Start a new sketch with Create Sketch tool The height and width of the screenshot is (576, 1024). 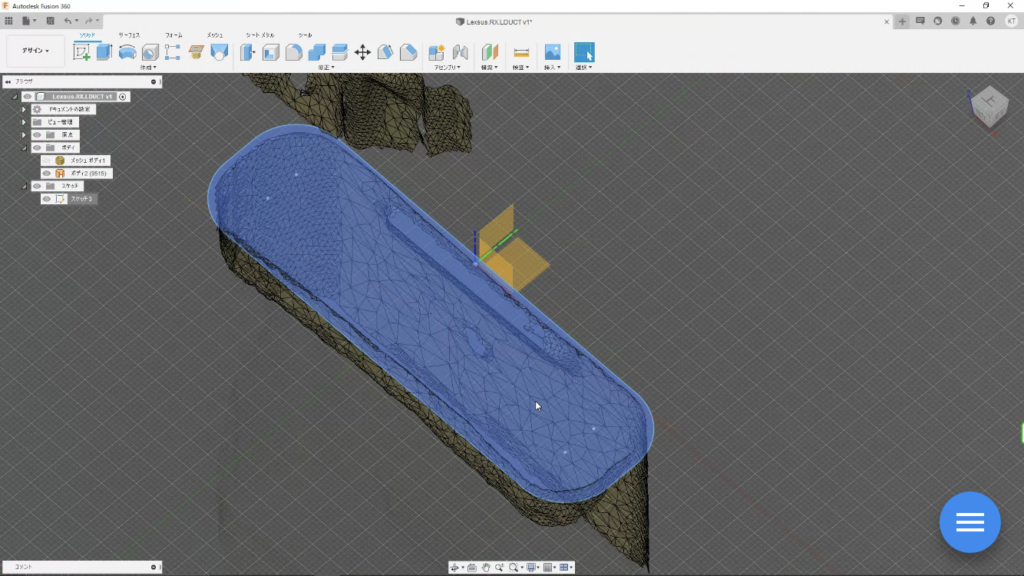click(82, 52)
